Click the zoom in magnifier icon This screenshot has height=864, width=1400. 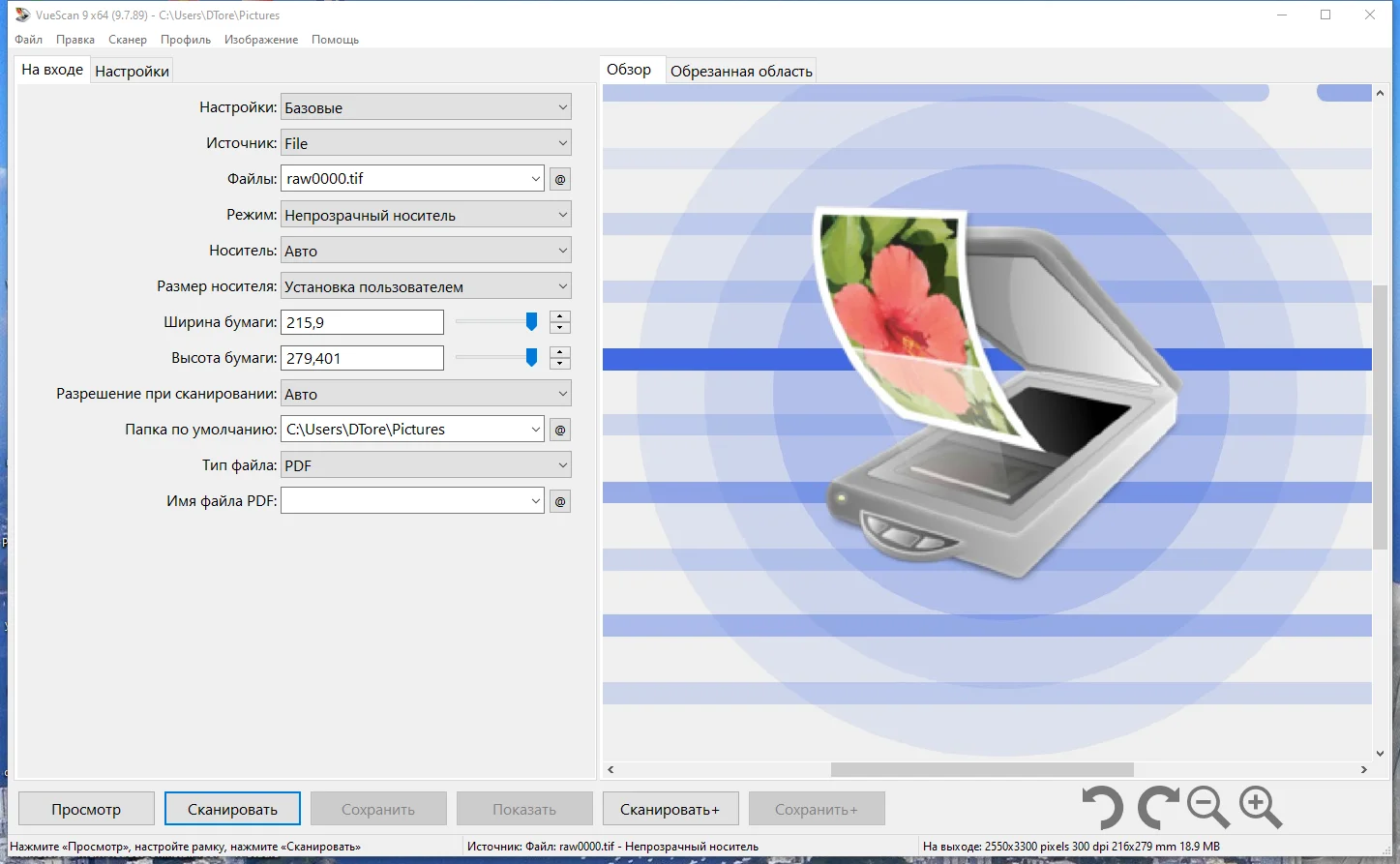point(1261,808)
